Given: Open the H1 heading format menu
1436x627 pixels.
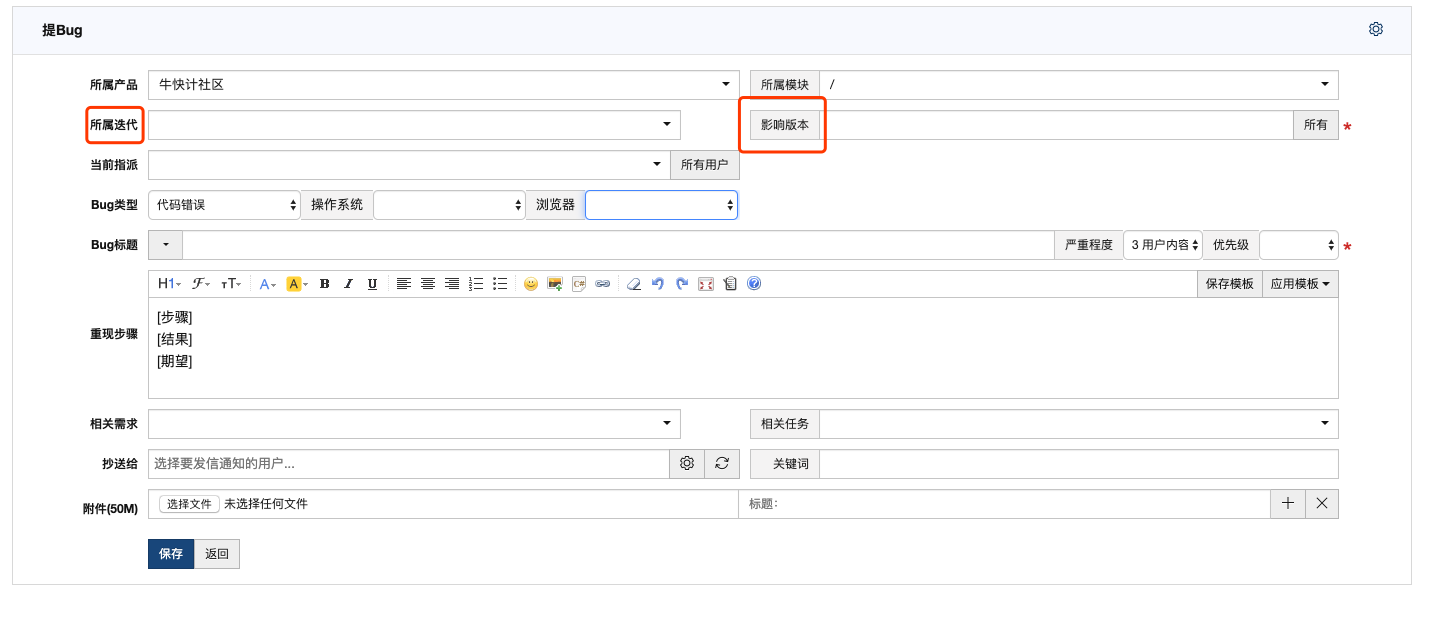Looking at the screenshot, I should (x=169, y=284).
